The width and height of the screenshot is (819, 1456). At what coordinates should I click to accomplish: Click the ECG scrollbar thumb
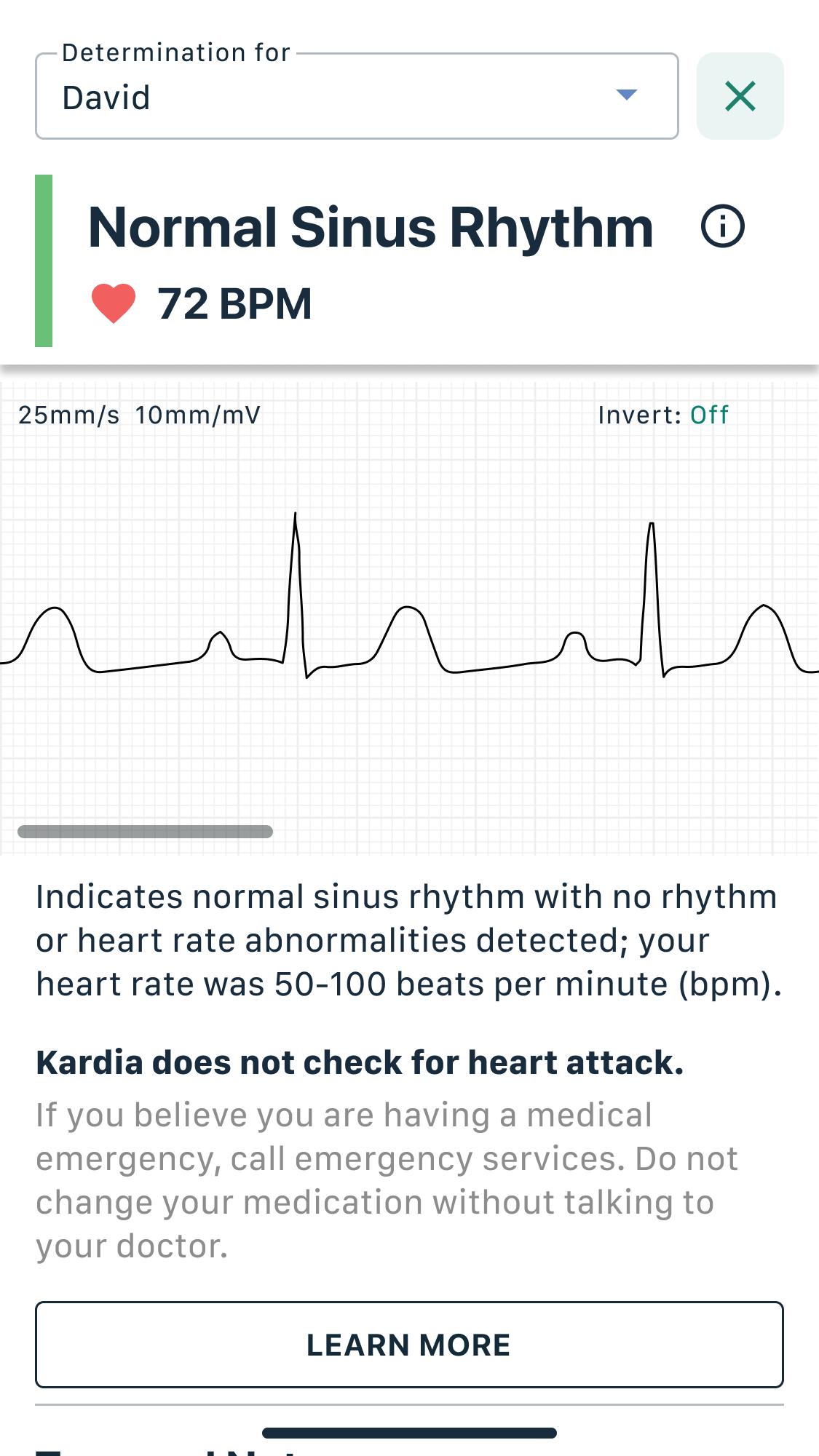(x=145, y=832)
